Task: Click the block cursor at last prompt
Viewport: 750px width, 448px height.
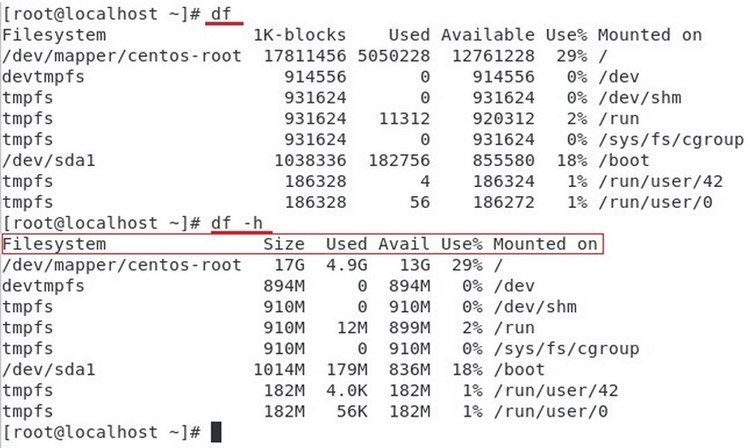Action: point(216,431)
